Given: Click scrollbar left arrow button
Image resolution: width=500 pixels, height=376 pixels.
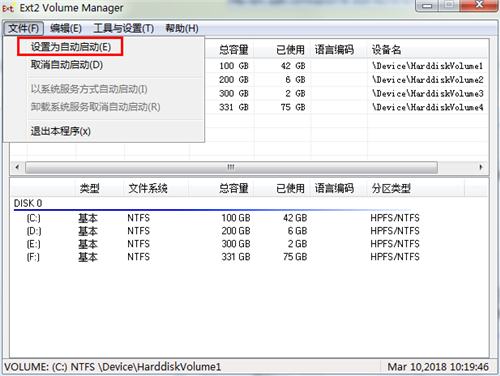Looking at the screenshot, I should click(17, 167).
